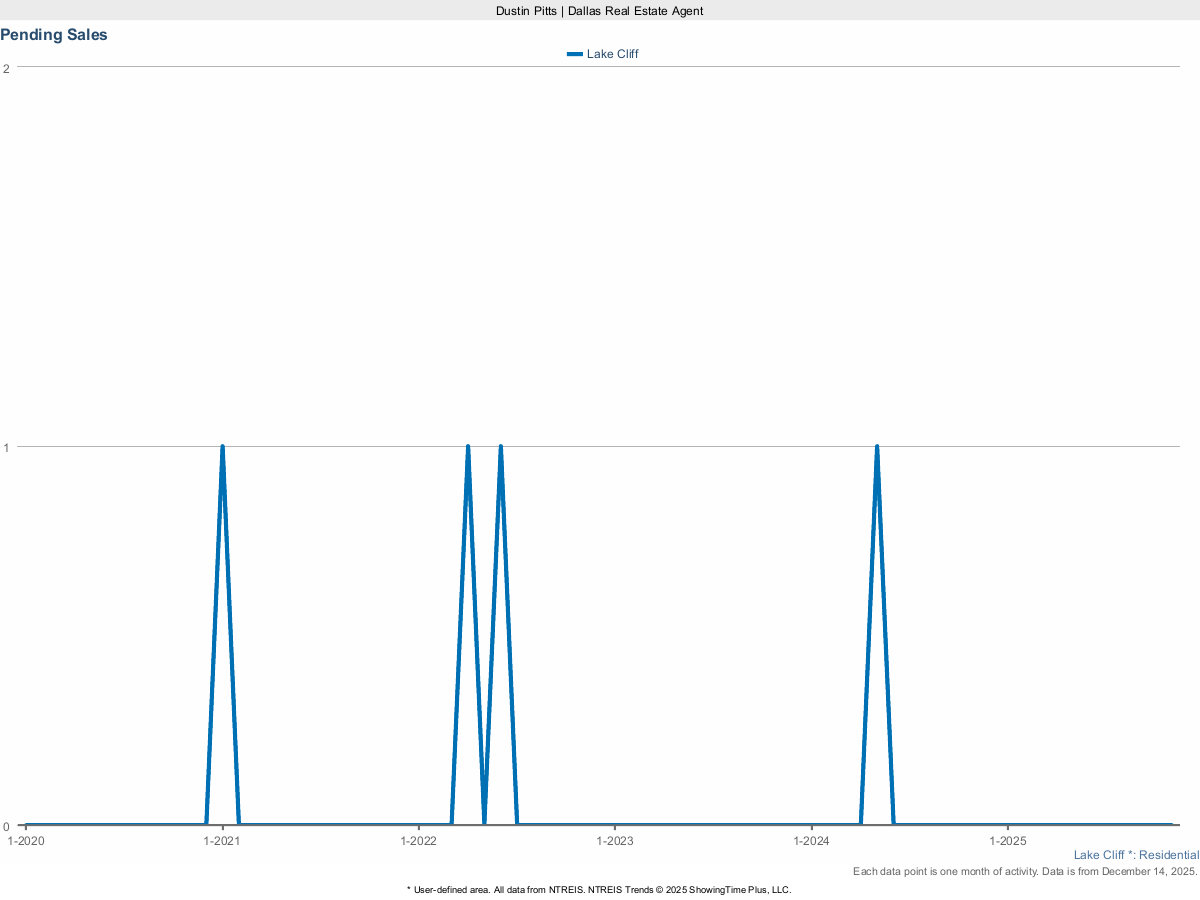
Task: Select the Dustin Pitts header text
Action: tap(599, 10)
